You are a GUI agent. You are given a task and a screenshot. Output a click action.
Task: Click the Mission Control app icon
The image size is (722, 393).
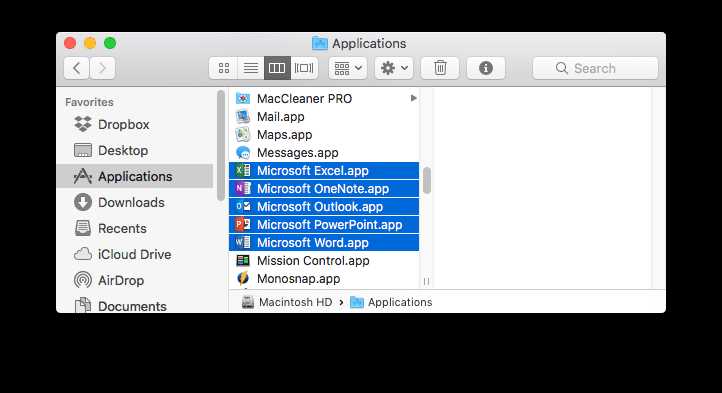(243, 260)
